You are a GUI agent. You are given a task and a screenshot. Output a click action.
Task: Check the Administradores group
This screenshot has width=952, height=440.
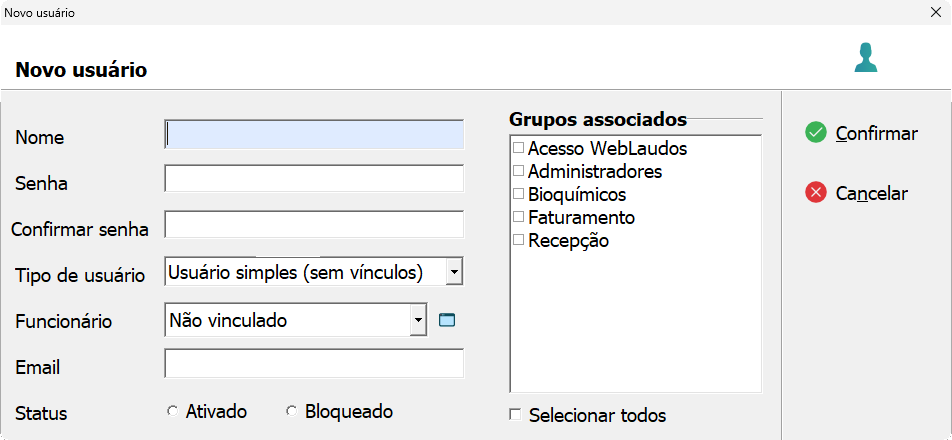[518, 171]
